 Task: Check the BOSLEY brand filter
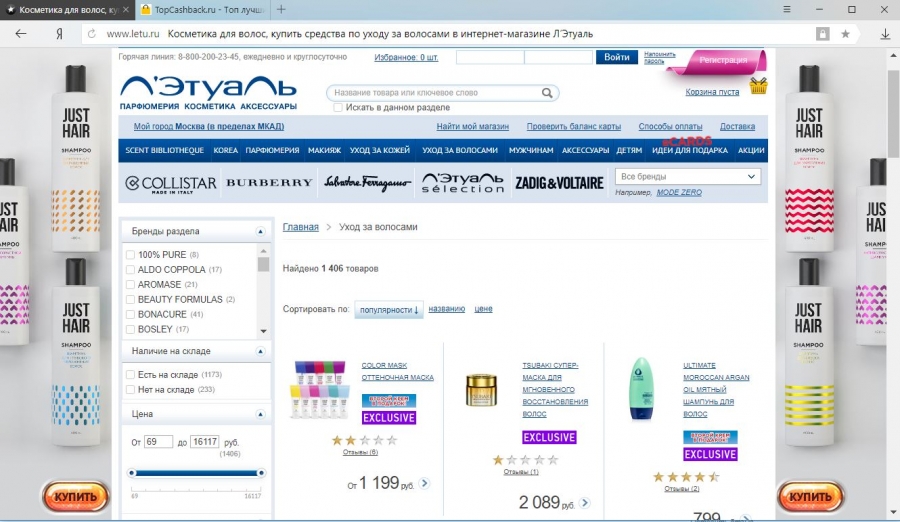point(130,329)
